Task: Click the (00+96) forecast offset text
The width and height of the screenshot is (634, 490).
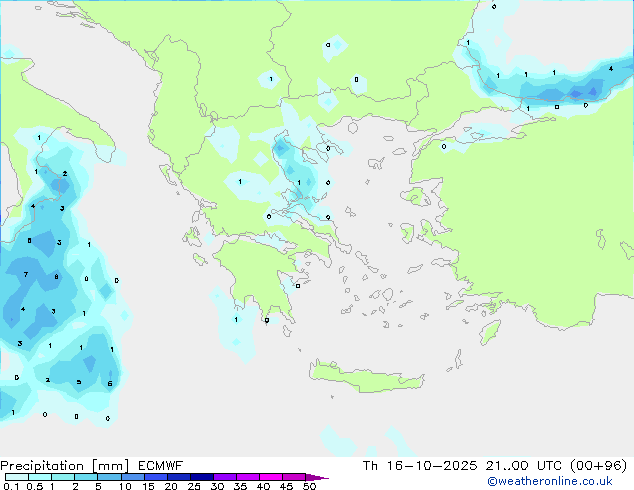Action: click(x=598, y=466)
